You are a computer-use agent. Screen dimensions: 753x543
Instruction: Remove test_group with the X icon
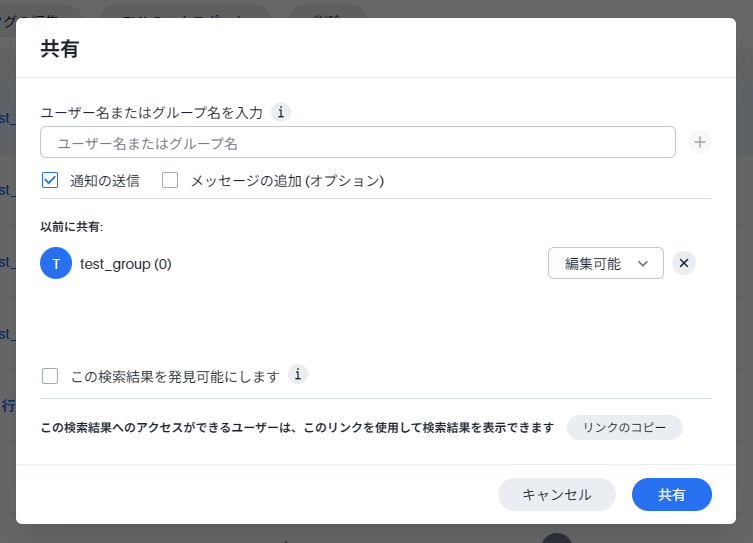(684, 263)
